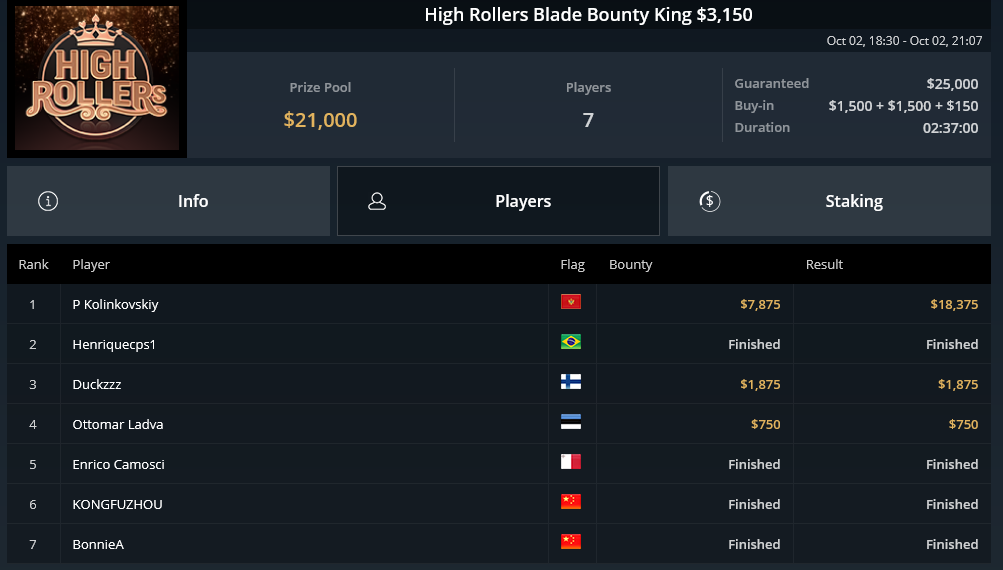Click the $21,000 Prize Pool value
Screen dimensions: 1003x570
320,120
